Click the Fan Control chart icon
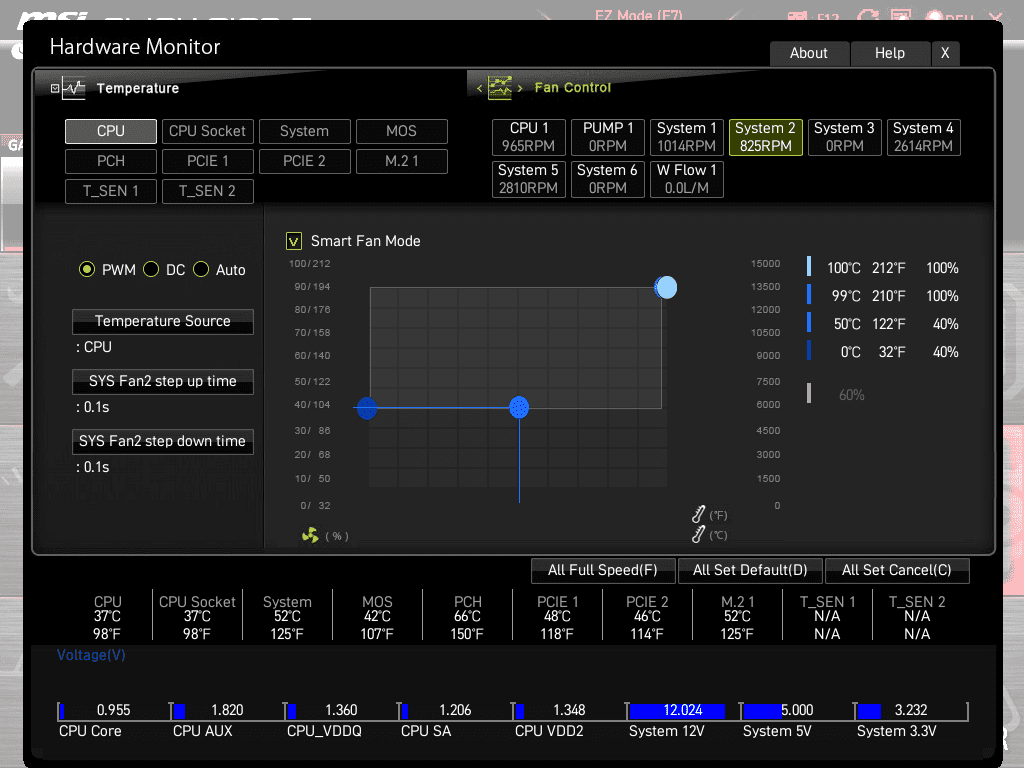The image size is (1024, 768). (x=500, y=88)
